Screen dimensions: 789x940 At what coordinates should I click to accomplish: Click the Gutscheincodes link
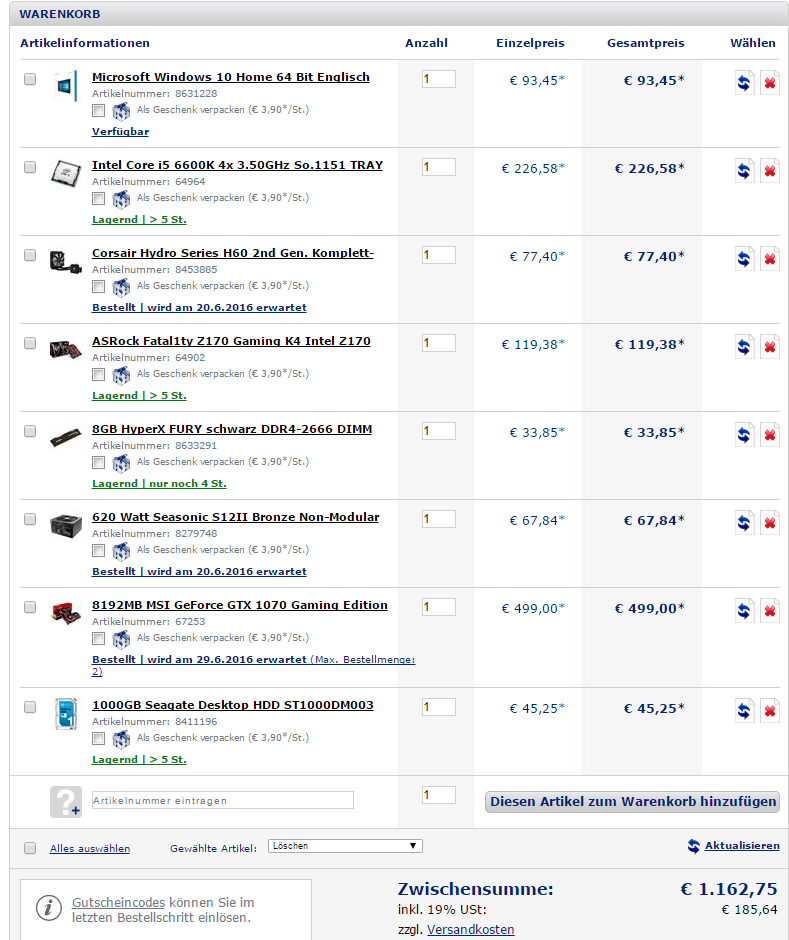118,903
